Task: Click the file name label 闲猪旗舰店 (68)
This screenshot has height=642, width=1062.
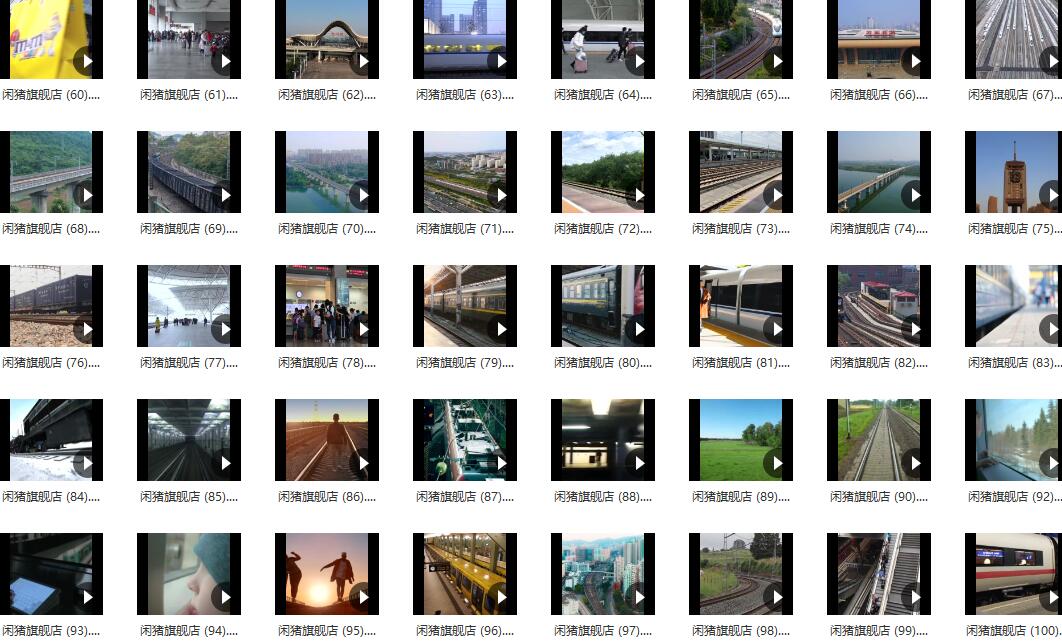Action: tap(51, 229)
